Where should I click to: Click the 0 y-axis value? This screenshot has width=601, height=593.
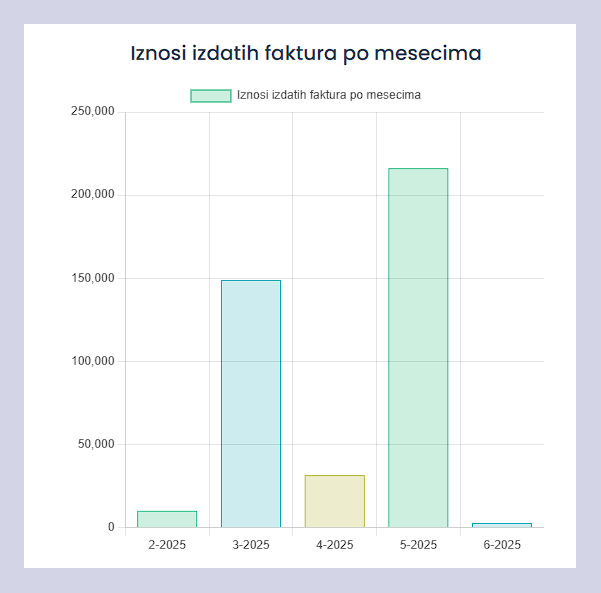(112, 527)
